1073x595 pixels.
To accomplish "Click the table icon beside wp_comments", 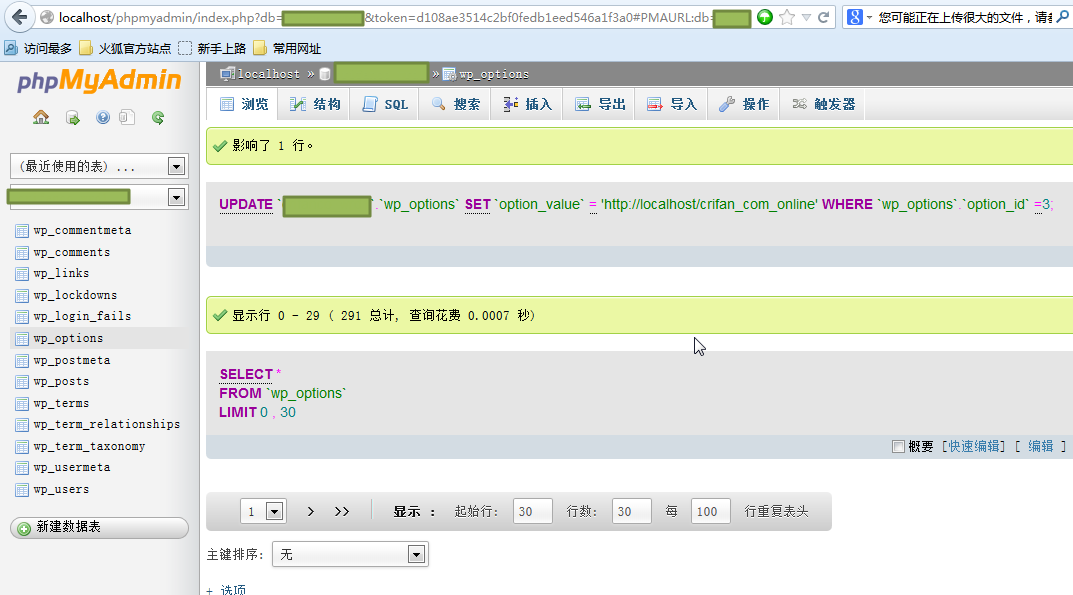I will [22, 253].
